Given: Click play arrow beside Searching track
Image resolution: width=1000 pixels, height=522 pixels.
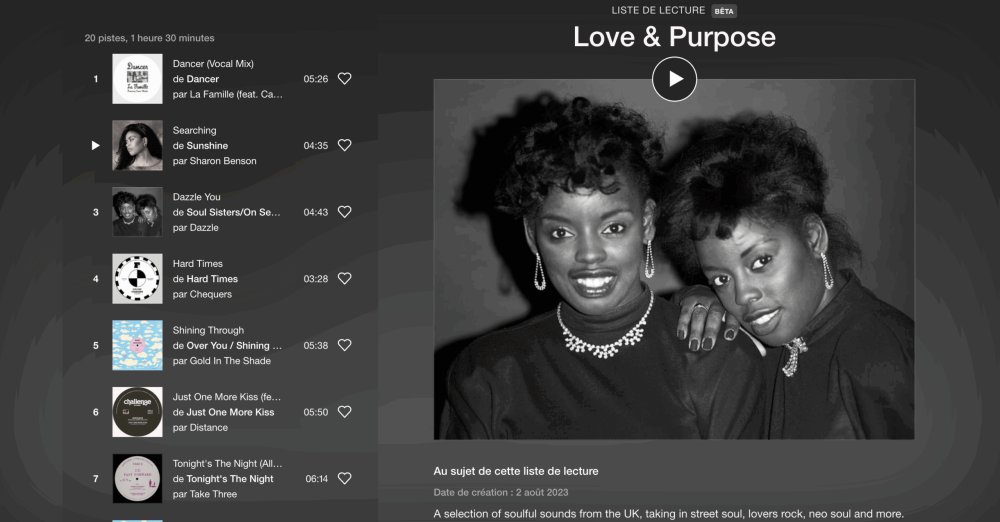Looking at the screenshot, I should 96,145.
